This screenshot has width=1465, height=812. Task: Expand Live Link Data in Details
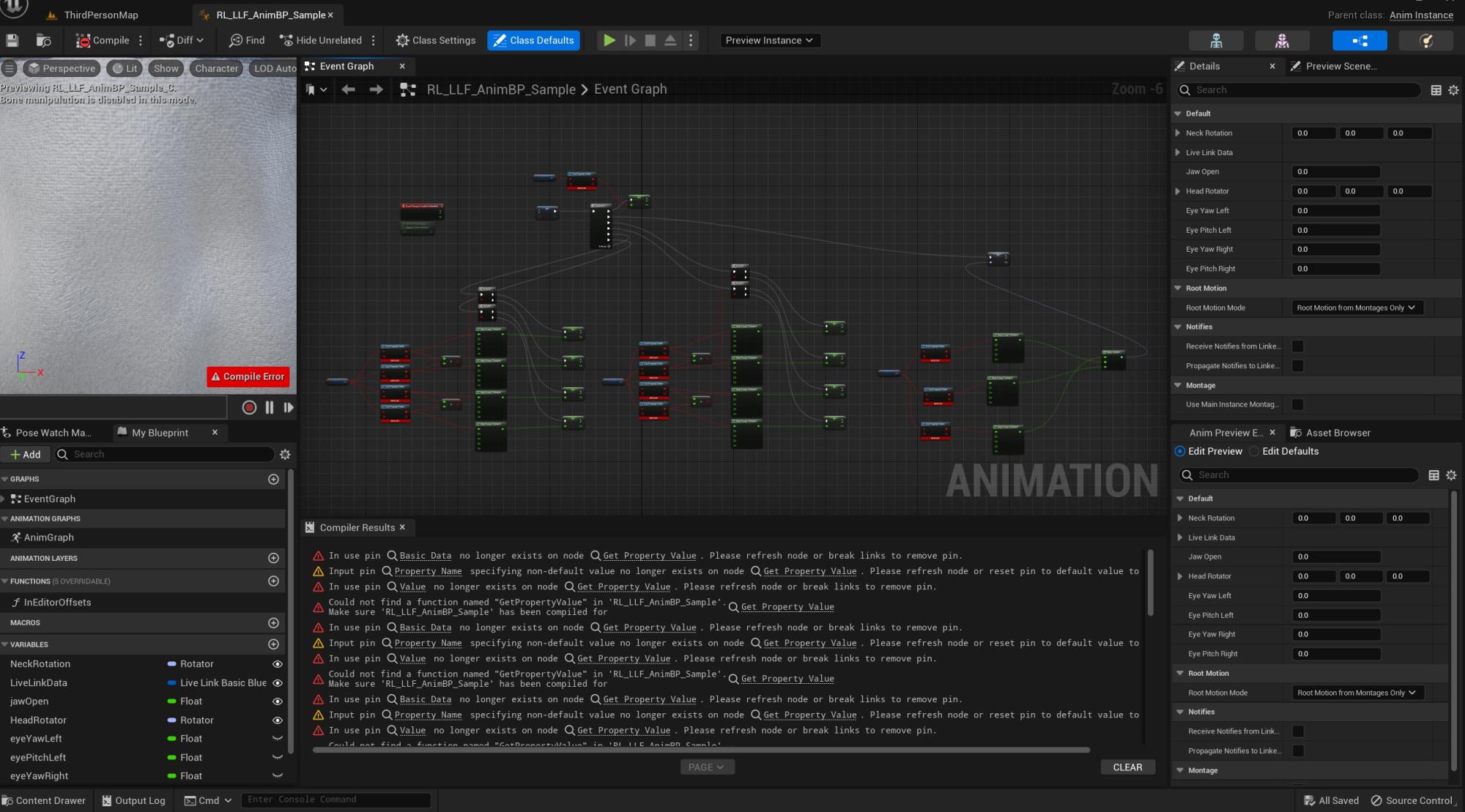pos(1178,152)
